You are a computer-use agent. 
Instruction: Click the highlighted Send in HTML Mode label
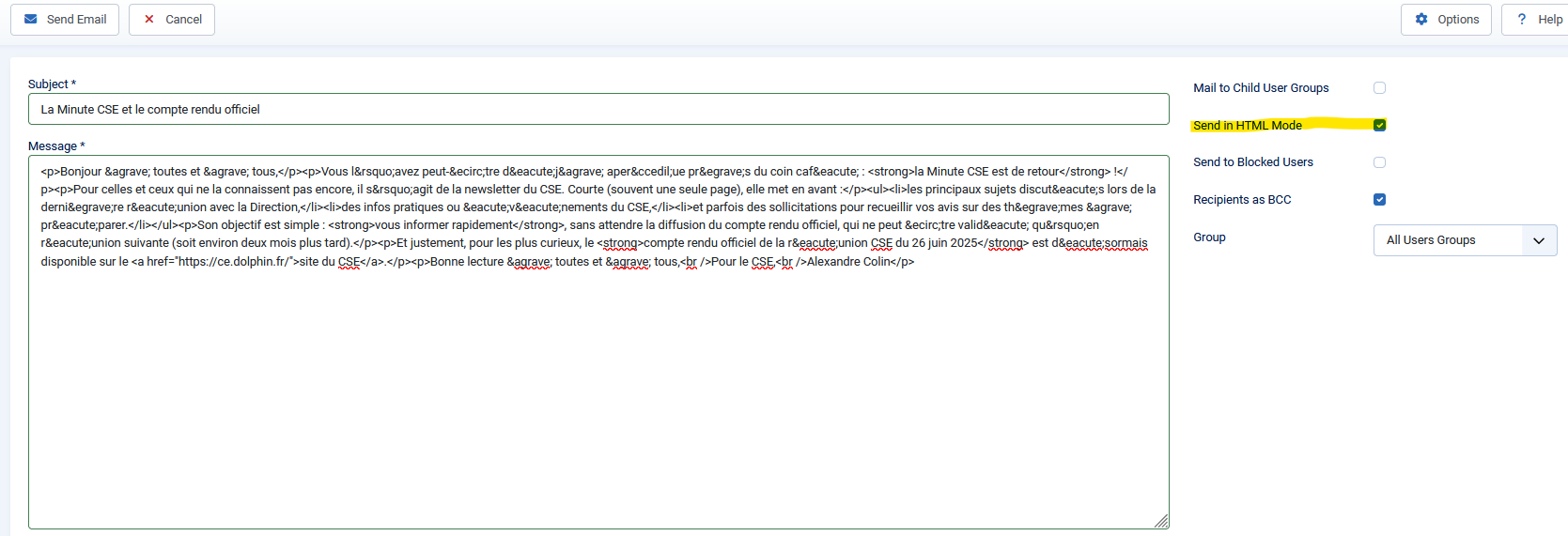click(x=1247, y=126)
